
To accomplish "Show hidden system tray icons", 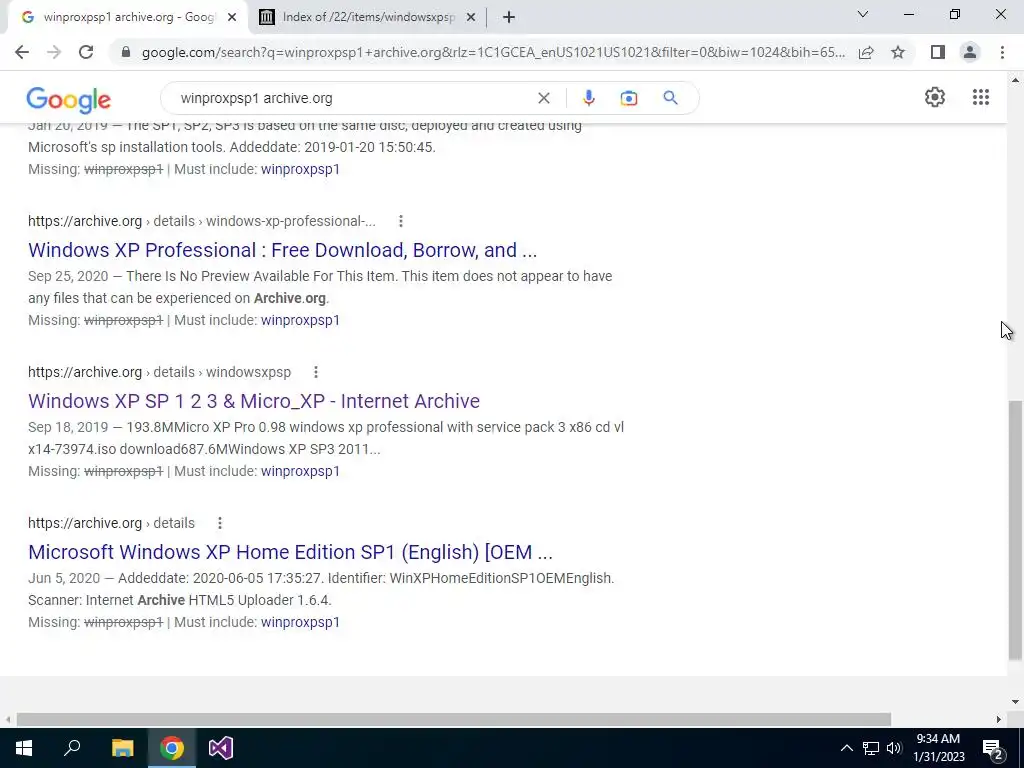I will tap(846, 748).
